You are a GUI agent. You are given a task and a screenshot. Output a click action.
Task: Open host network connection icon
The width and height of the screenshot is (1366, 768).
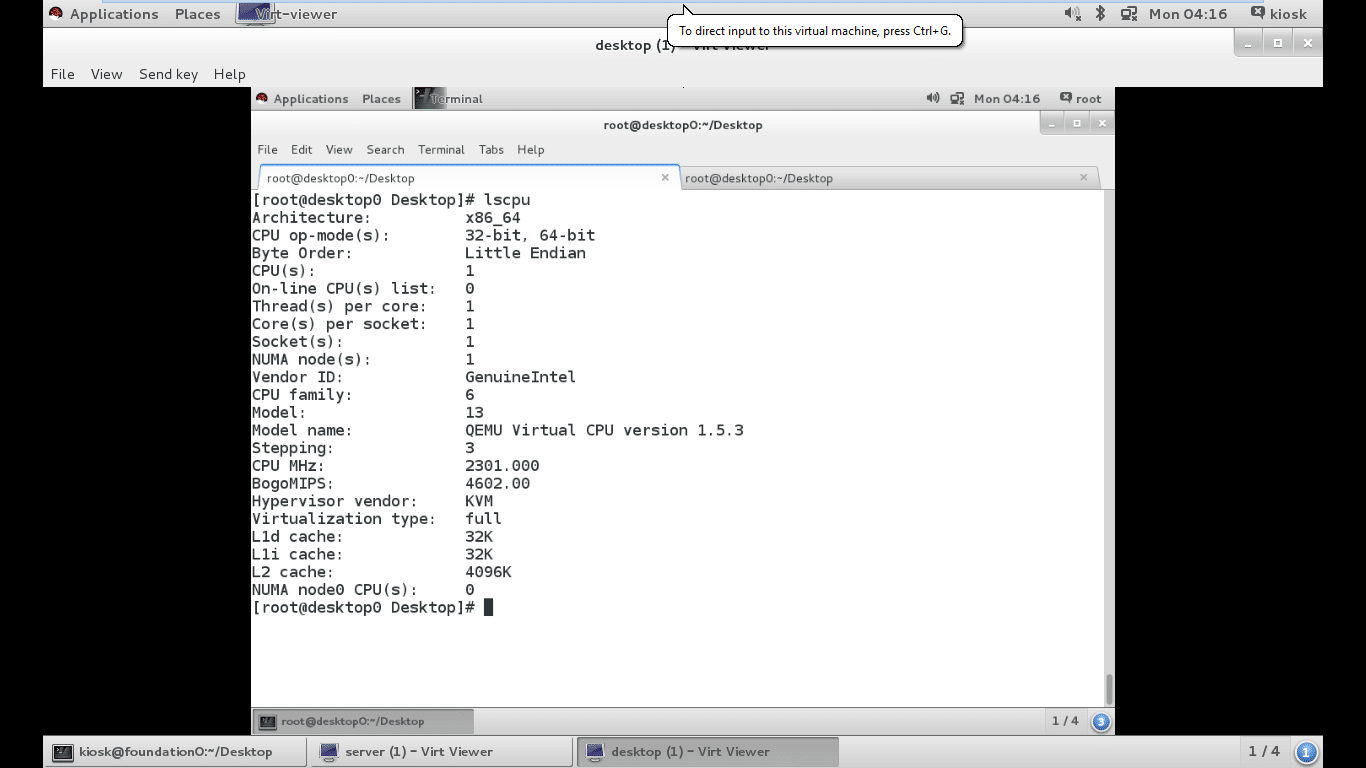(x=1129, y=14)
